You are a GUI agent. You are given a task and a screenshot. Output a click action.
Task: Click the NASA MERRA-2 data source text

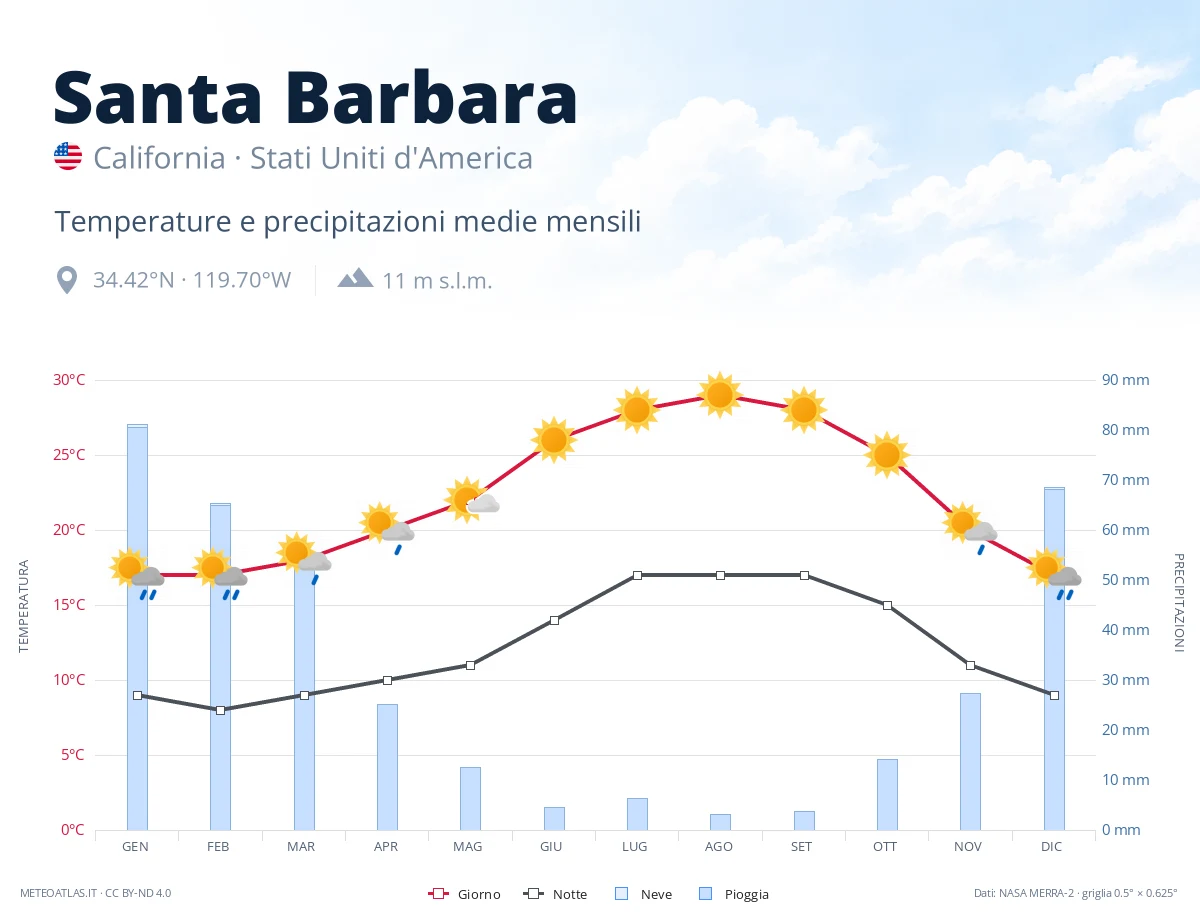coord(1075,893)
